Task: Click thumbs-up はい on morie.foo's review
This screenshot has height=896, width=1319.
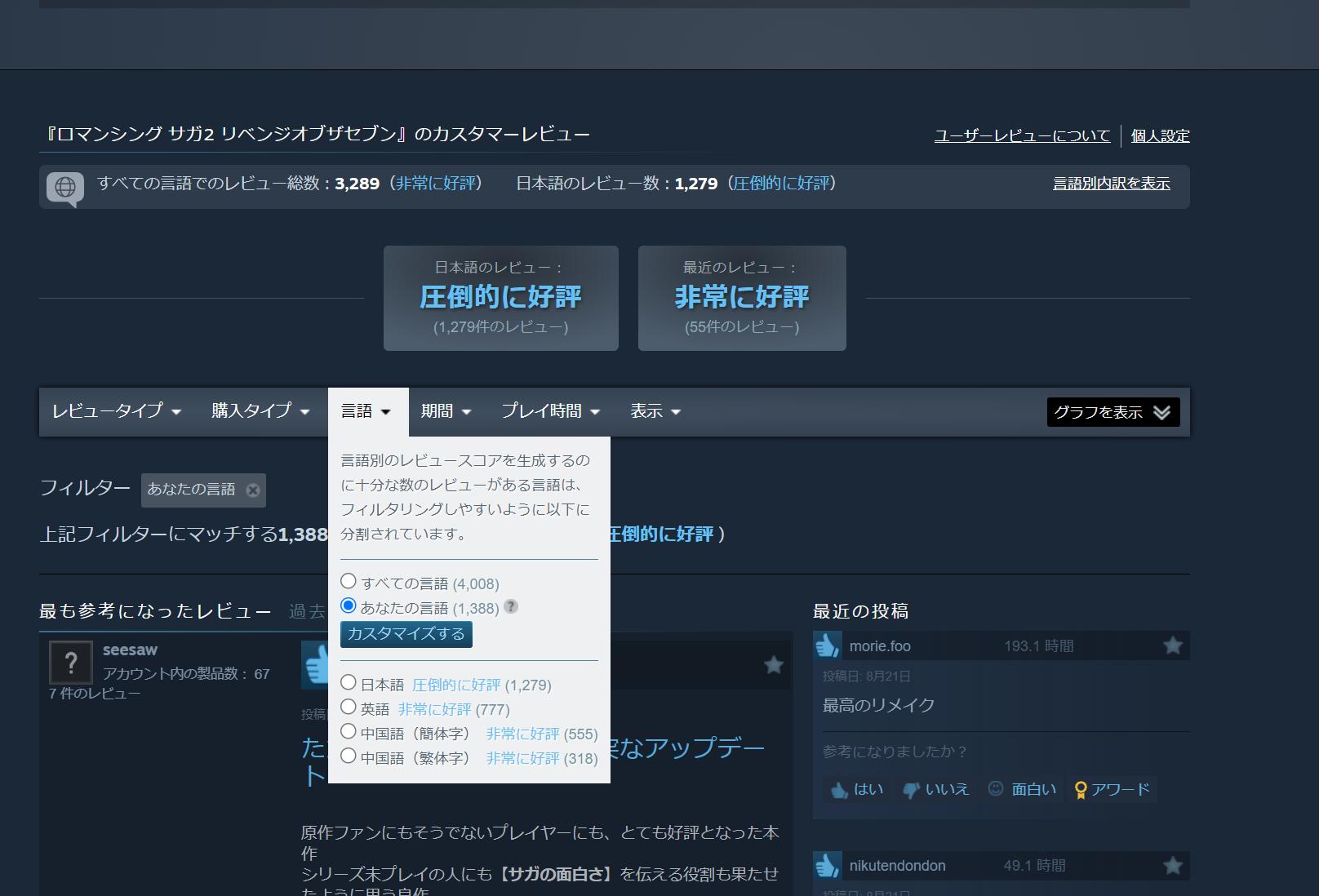Action: click(x=857, y=789)
